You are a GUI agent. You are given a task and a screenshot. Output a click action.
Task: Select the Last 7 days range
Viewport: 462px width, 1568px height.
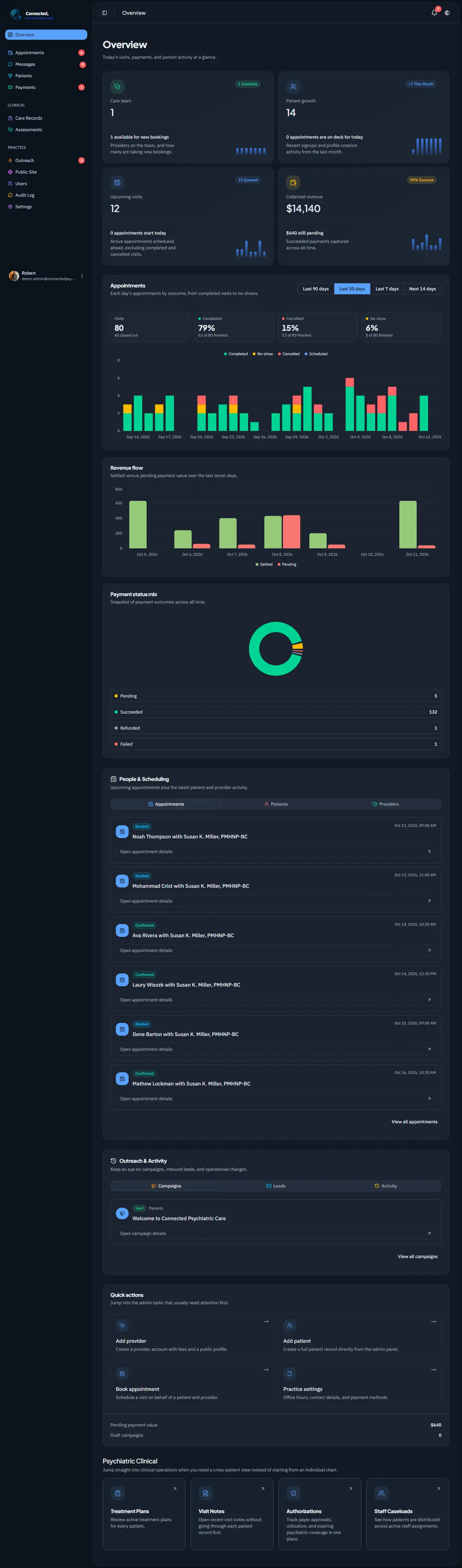click(x=387, y=289)
